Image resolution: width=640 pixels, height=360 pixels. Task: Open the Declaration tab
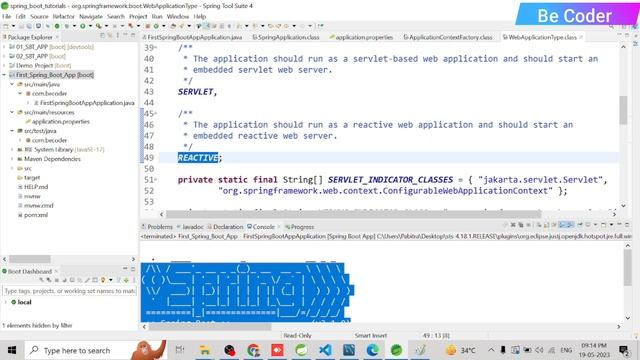(225, 227)
